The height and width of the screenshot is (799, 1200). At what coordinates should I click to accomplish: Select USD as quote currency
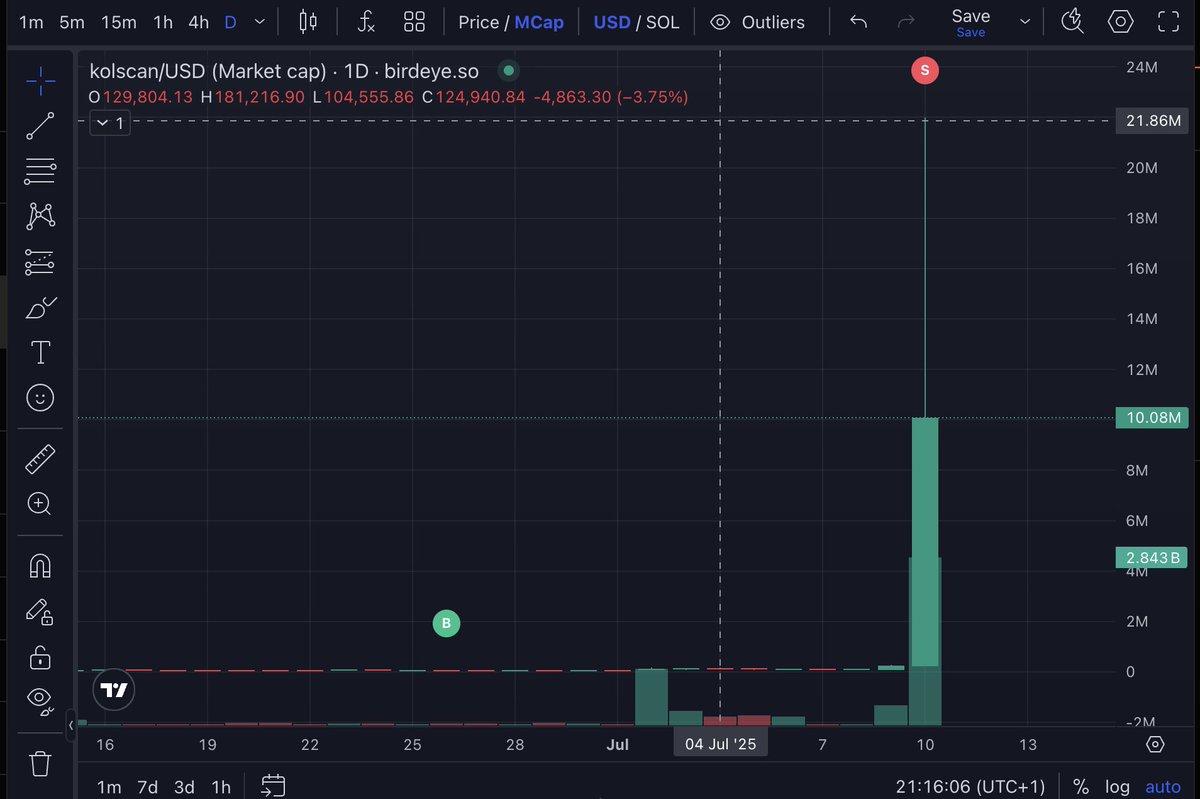(612, 22)
